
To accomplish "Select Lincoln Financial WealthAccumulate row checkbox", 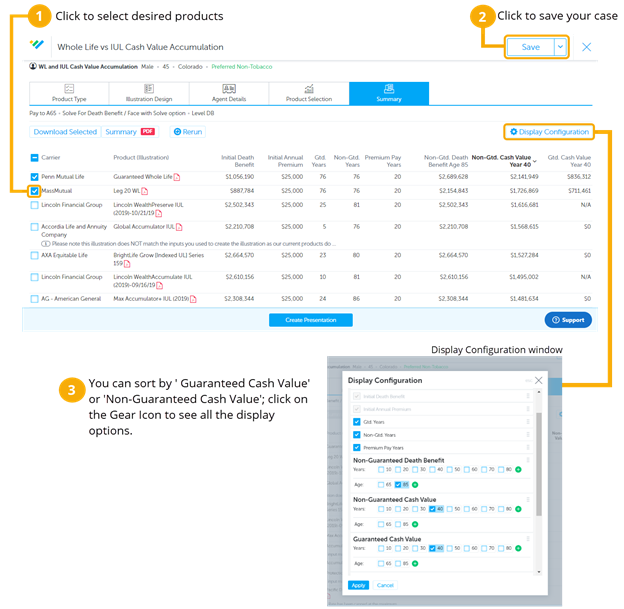I will pos(35,277).
